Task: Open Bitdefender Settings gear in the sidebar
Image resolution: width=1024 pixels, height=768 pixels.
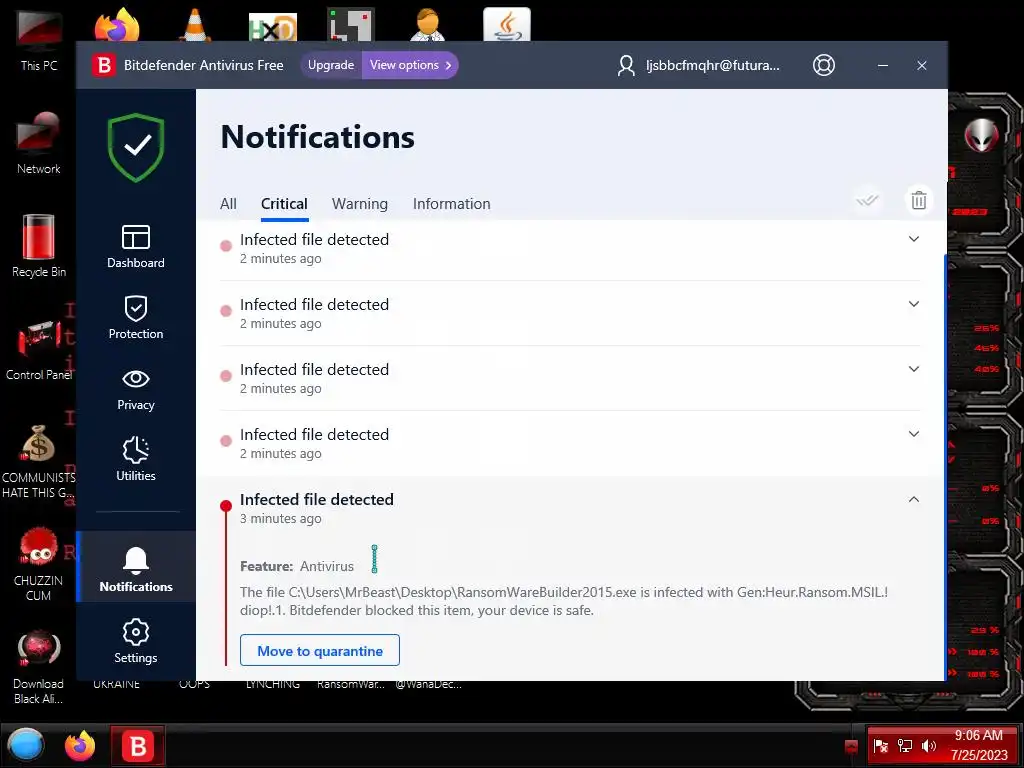Action: pyautogui.click(x=136, y=641)
